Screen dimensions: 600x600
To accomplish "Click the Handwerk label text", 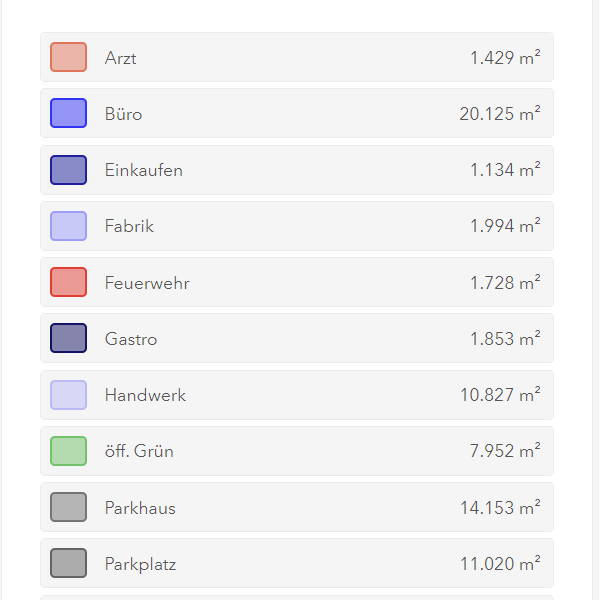I will [145, 395].
